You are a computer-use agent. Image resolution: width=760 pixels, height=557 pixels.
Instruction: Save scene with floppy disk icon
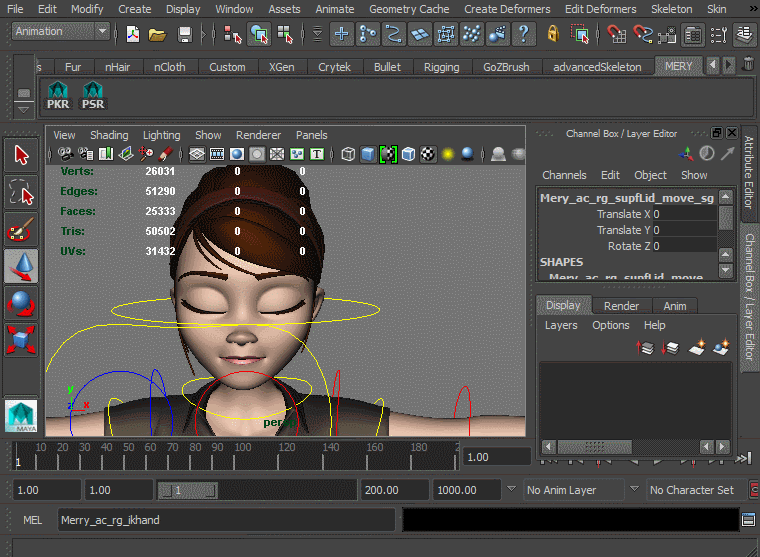pyautogui.click(x=185, y=35)
